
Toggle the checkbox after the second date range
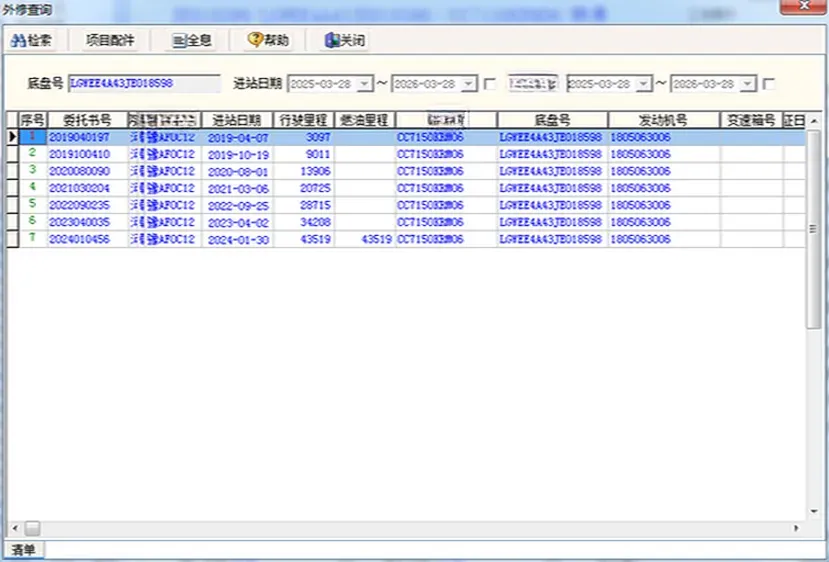768,84
